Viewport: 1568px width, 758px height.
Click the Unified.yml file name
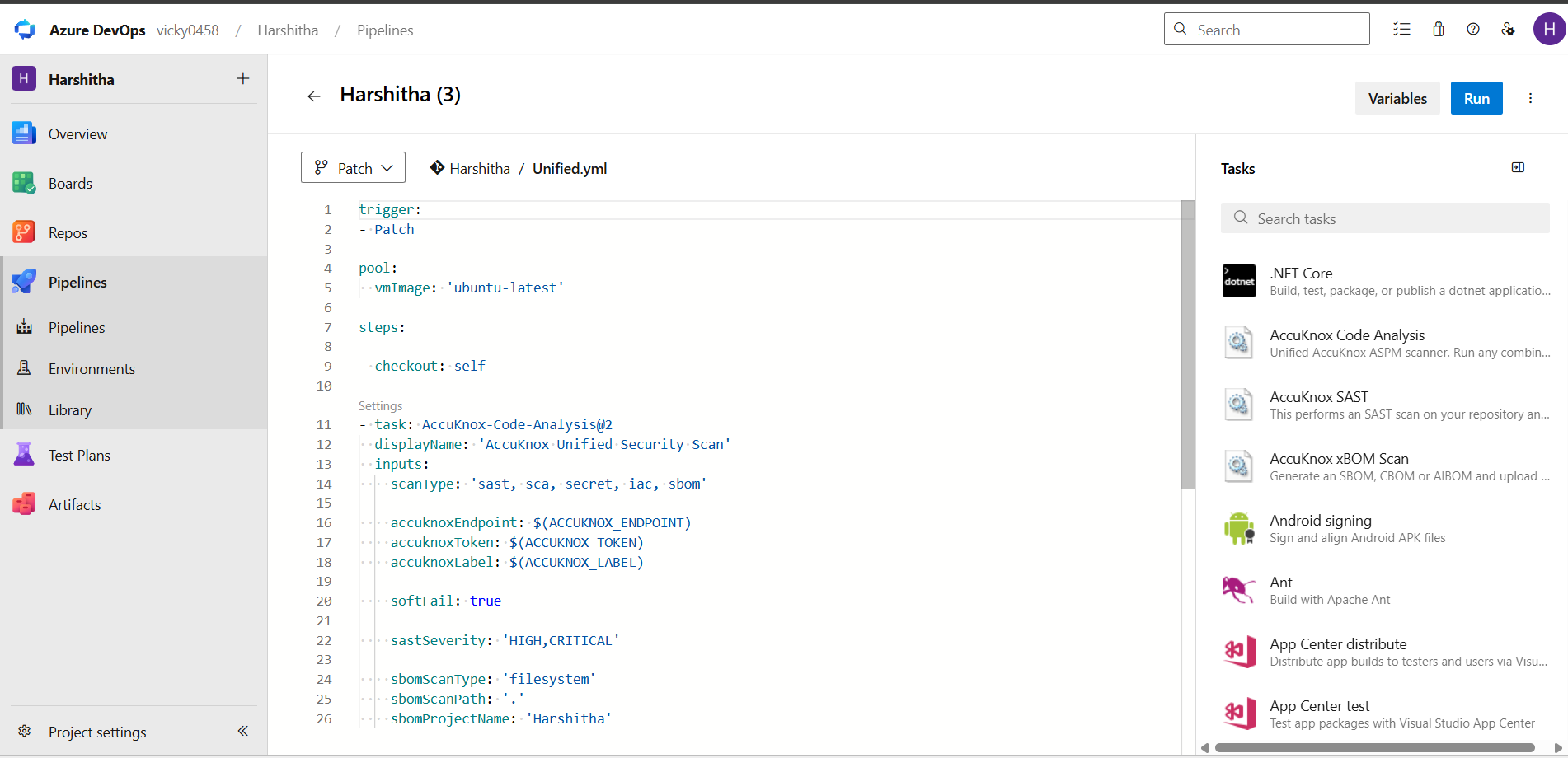(x=570, y=168)
